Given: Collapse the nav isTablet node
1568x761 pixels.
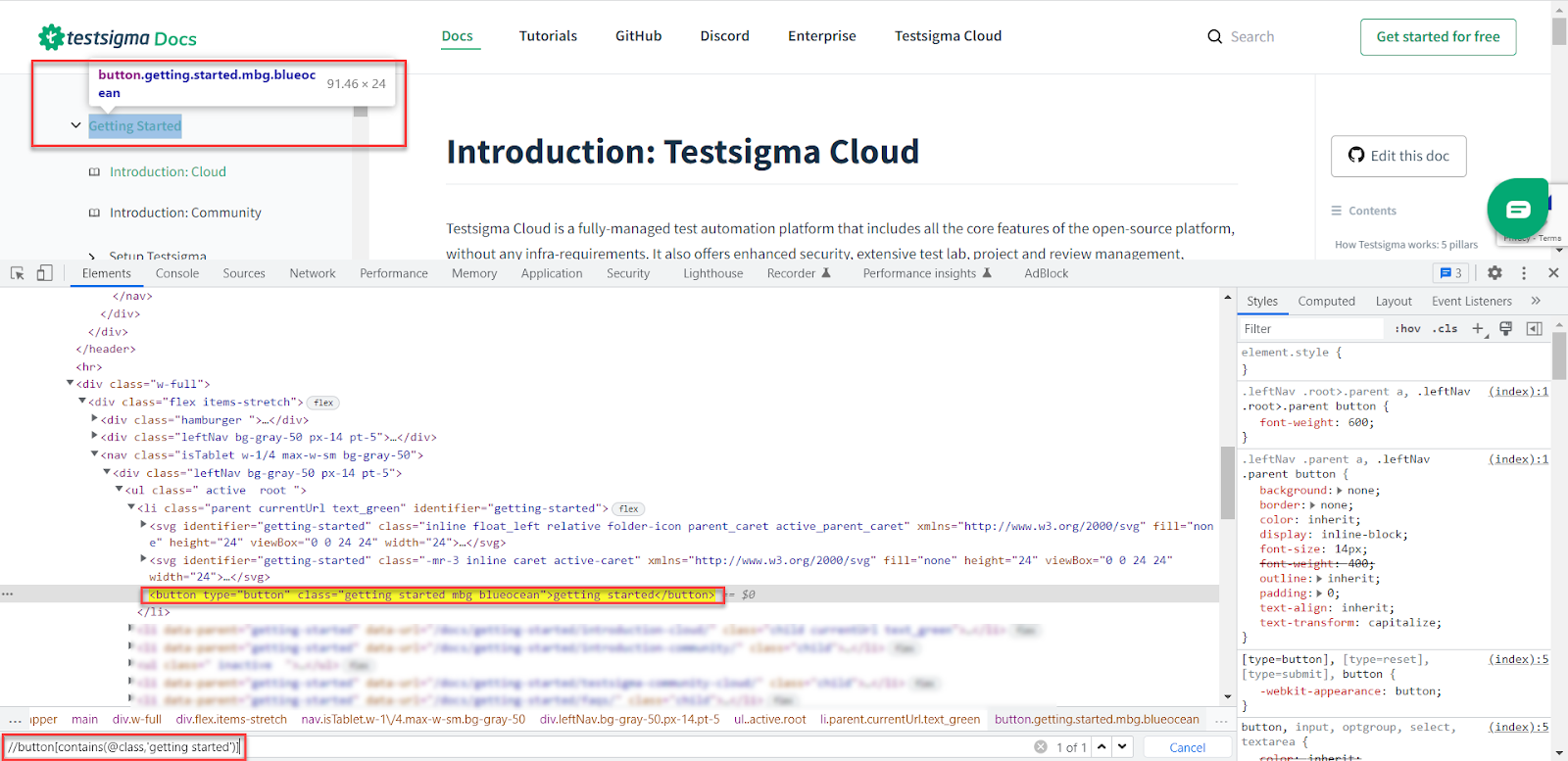Looking at the screenshot, I should click(x=94, y=454).
